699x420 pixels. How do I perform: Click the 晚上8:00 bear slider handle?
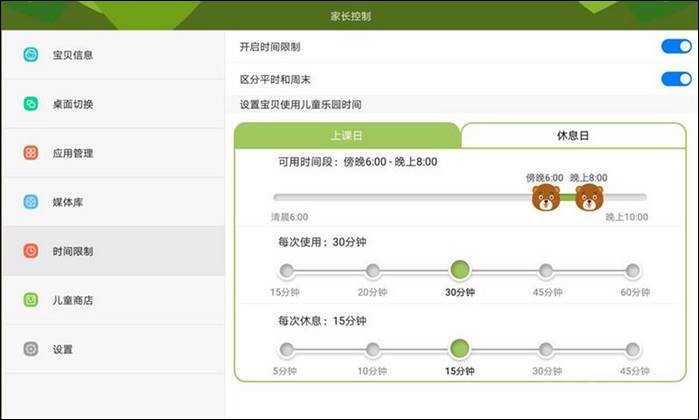point(589,198)
